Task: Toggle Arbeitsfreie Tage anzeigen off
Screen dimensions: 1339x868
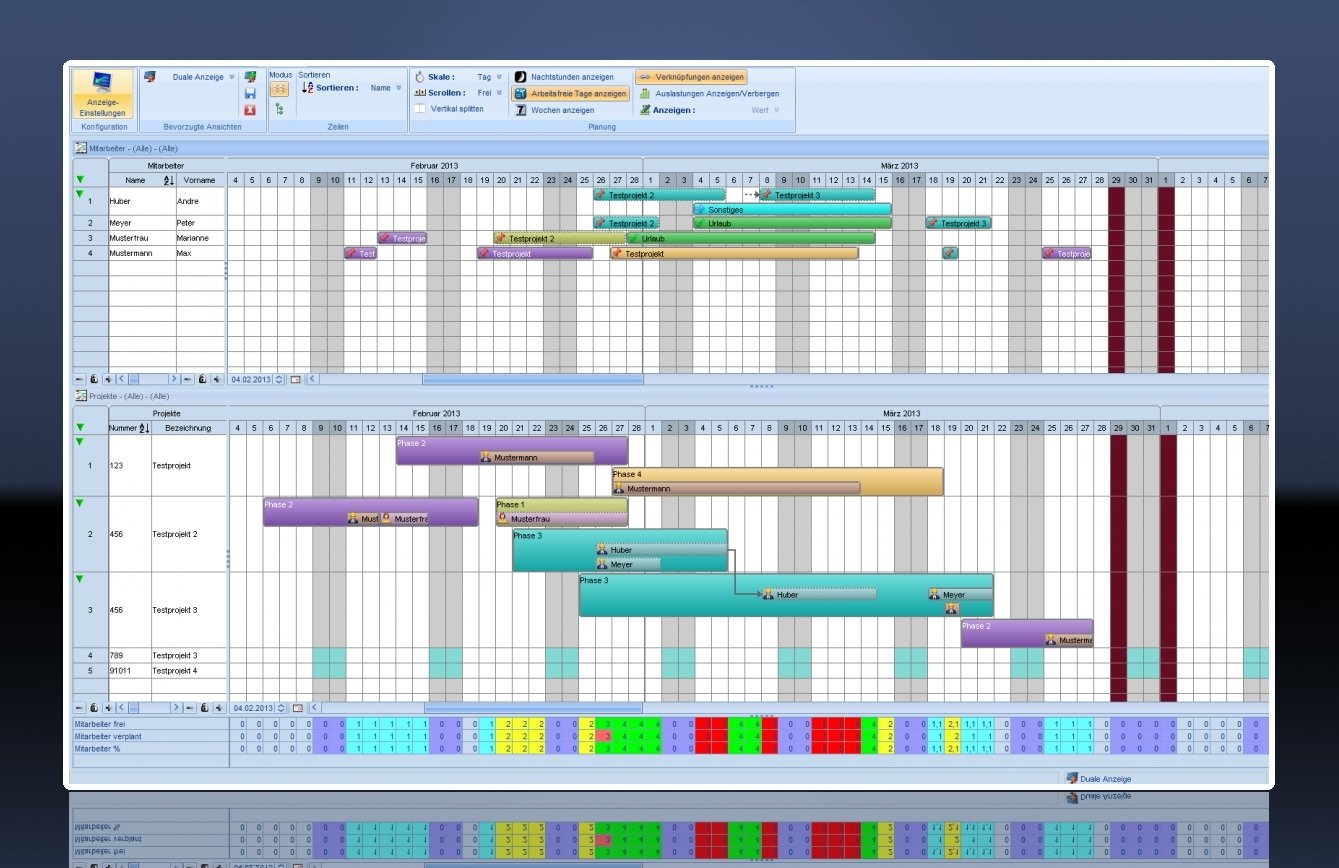Action: (x=571, y=93)
